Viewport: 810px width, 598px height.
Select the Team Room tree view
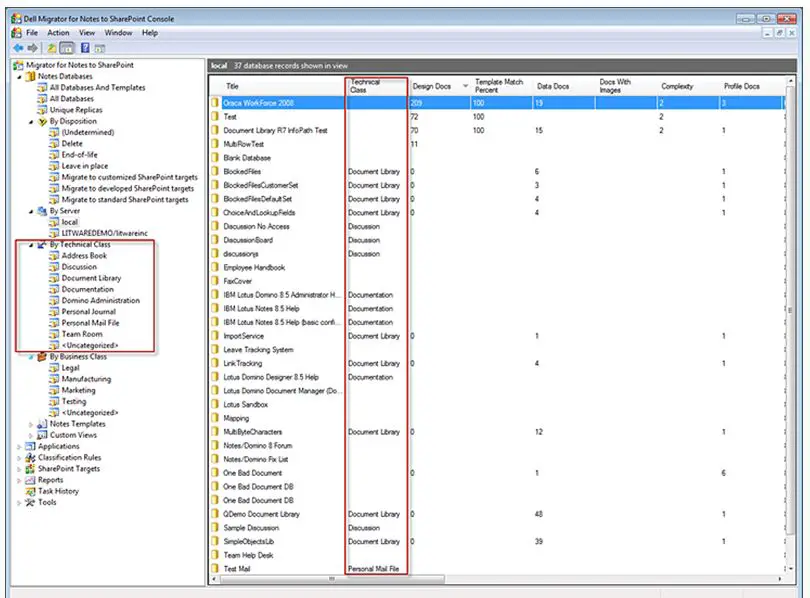[x=82, y=334]
